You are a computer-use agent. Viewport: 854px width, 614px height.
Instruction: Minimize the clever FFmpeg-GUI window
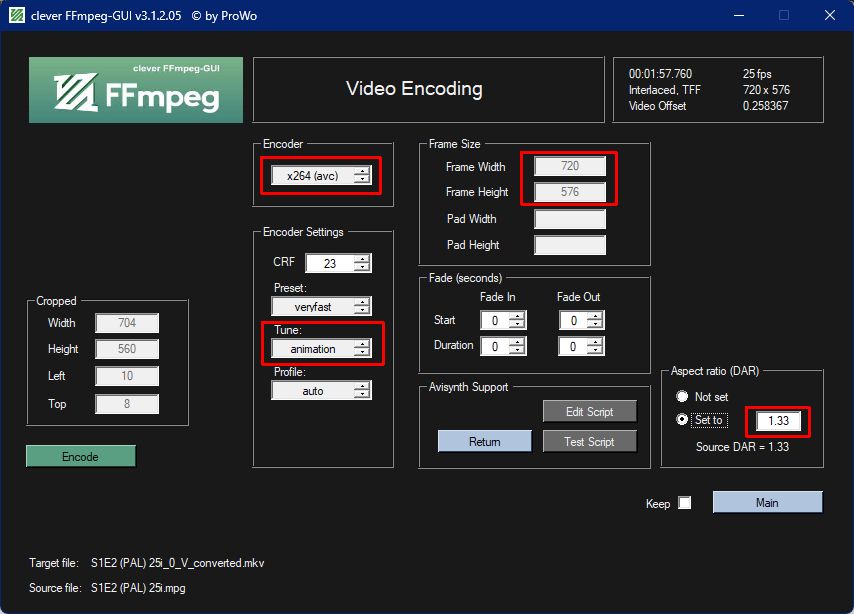tap(739, 15)
